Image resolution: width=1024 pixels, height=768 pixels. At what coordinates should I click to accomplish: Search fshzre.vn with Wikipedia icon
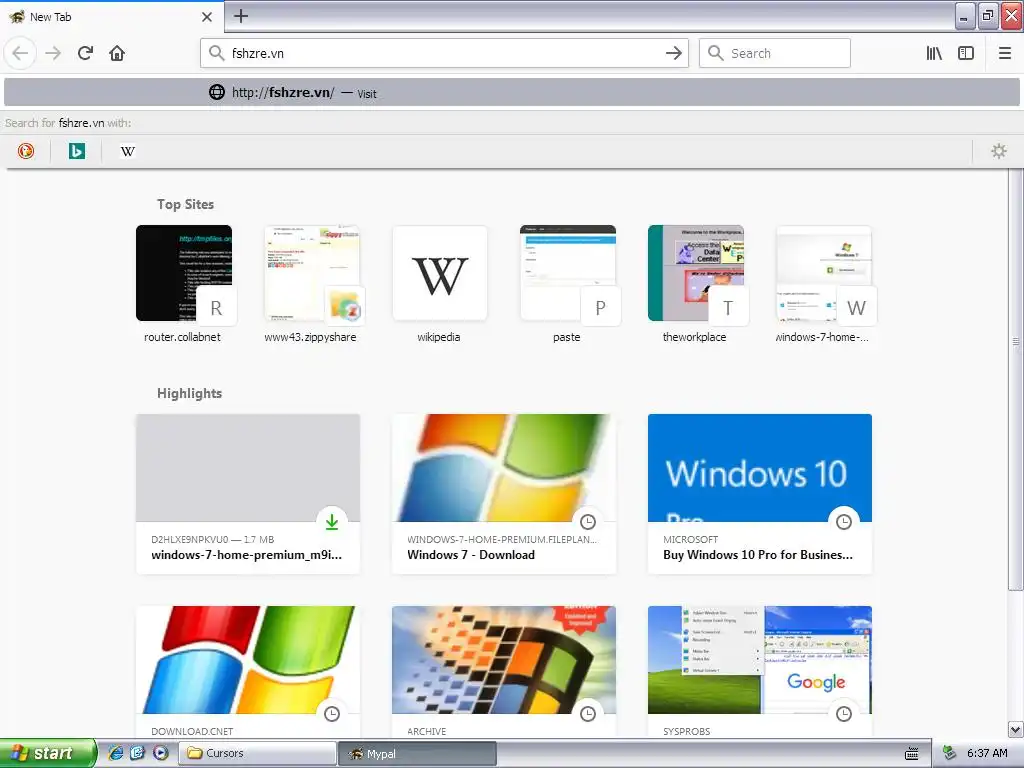(x=127, y=151)
